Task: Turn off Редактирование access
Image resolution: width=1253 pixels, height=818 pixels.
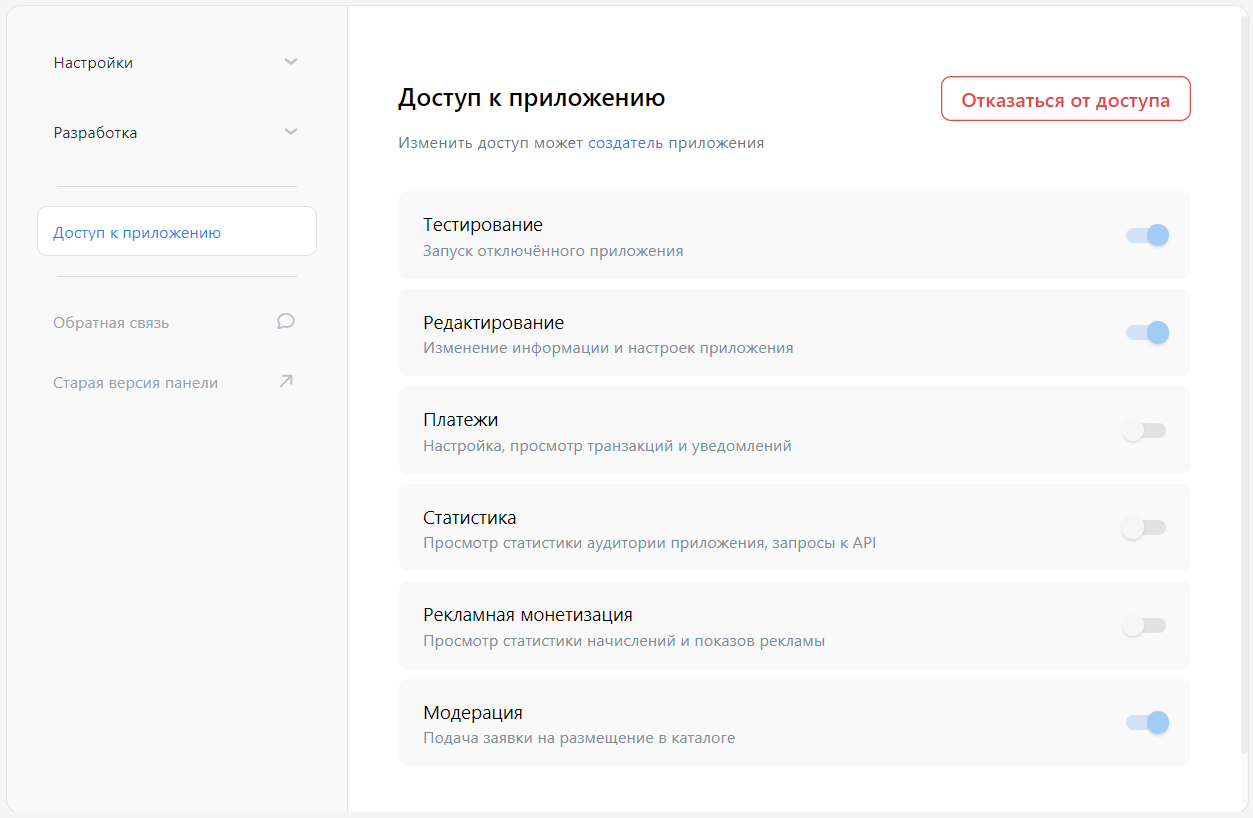Action: (x=1145, y=332)
